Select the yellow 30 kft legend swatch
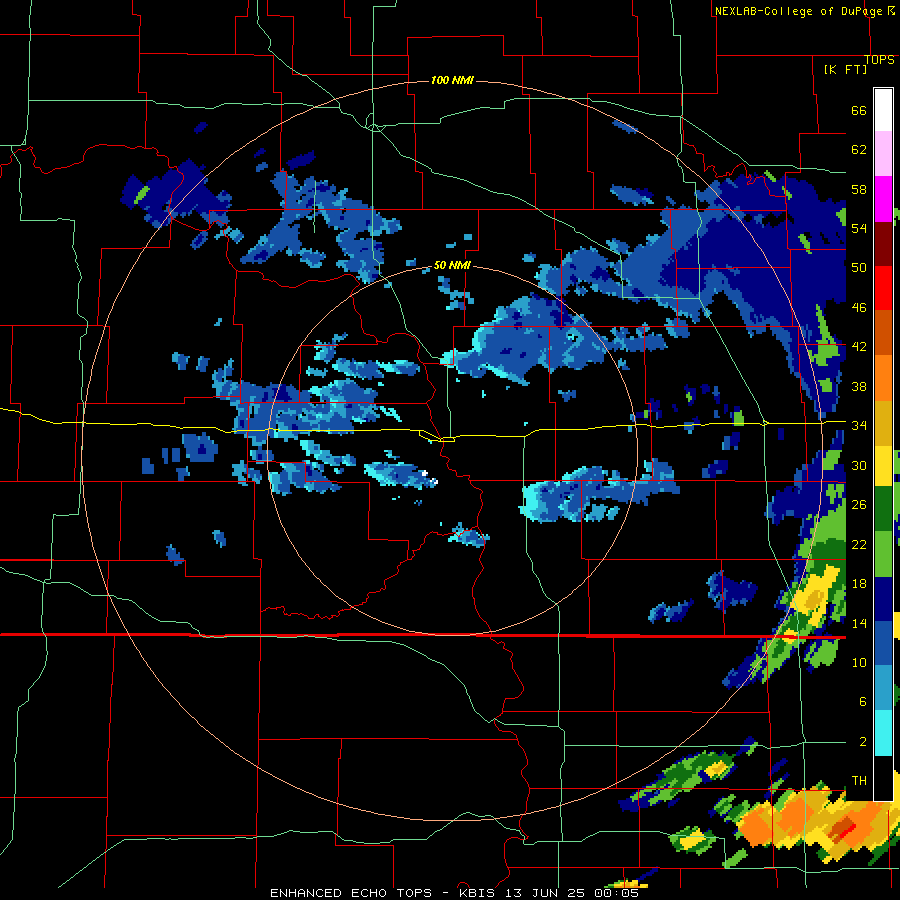 tap(883, 465)
